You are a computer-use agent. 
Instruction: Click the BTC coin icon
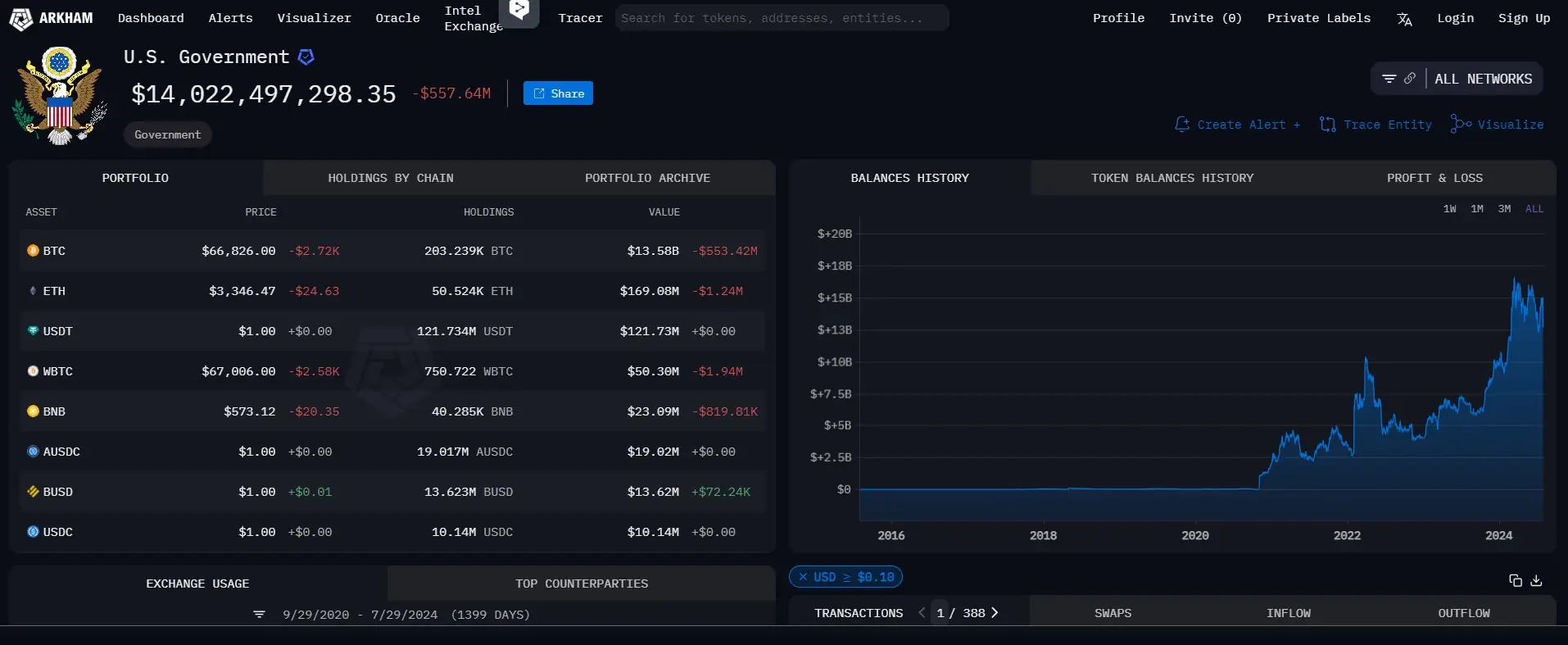[33, 251]
